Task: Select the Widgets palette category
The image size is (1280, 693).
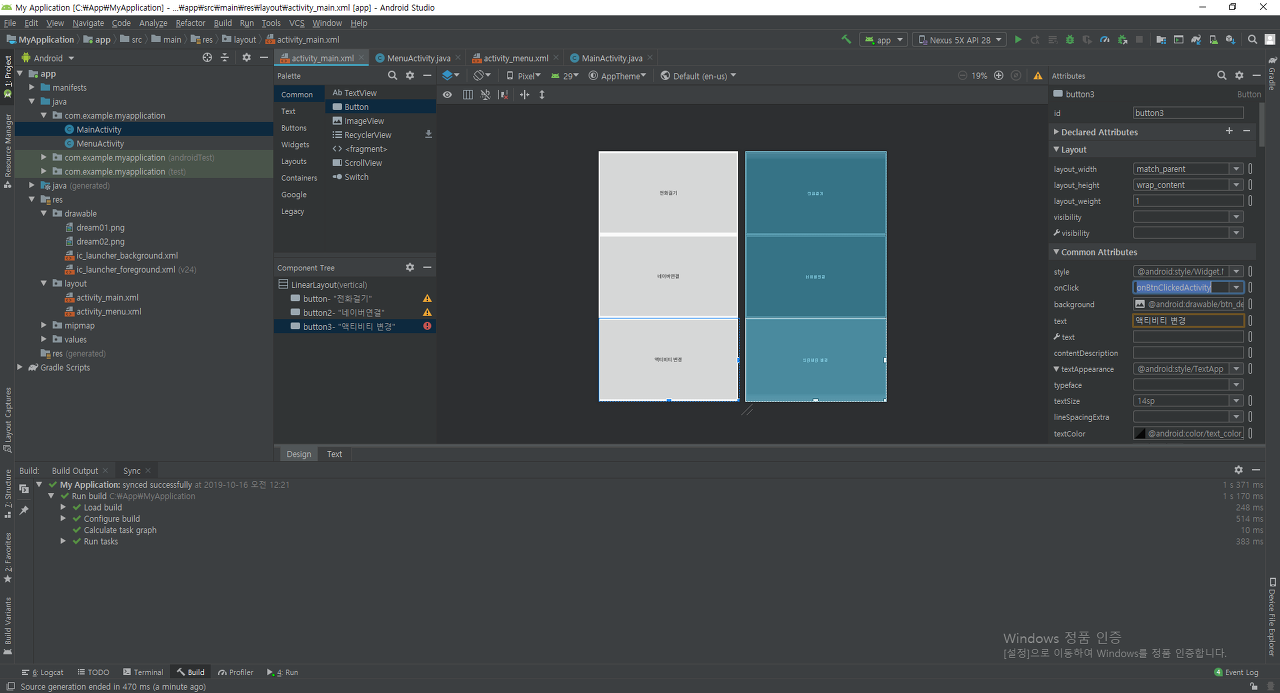Action: (x=295, y=145)
